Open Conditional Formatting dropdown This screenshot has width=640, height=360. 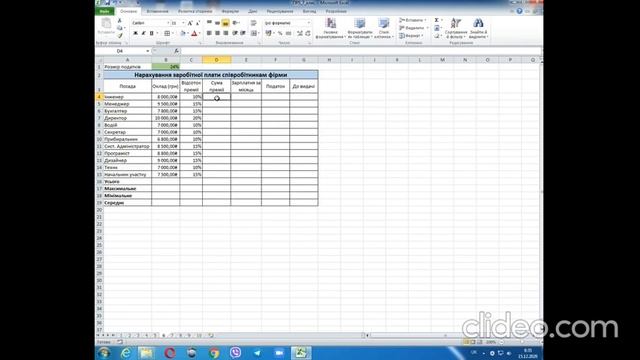(331, 28)
